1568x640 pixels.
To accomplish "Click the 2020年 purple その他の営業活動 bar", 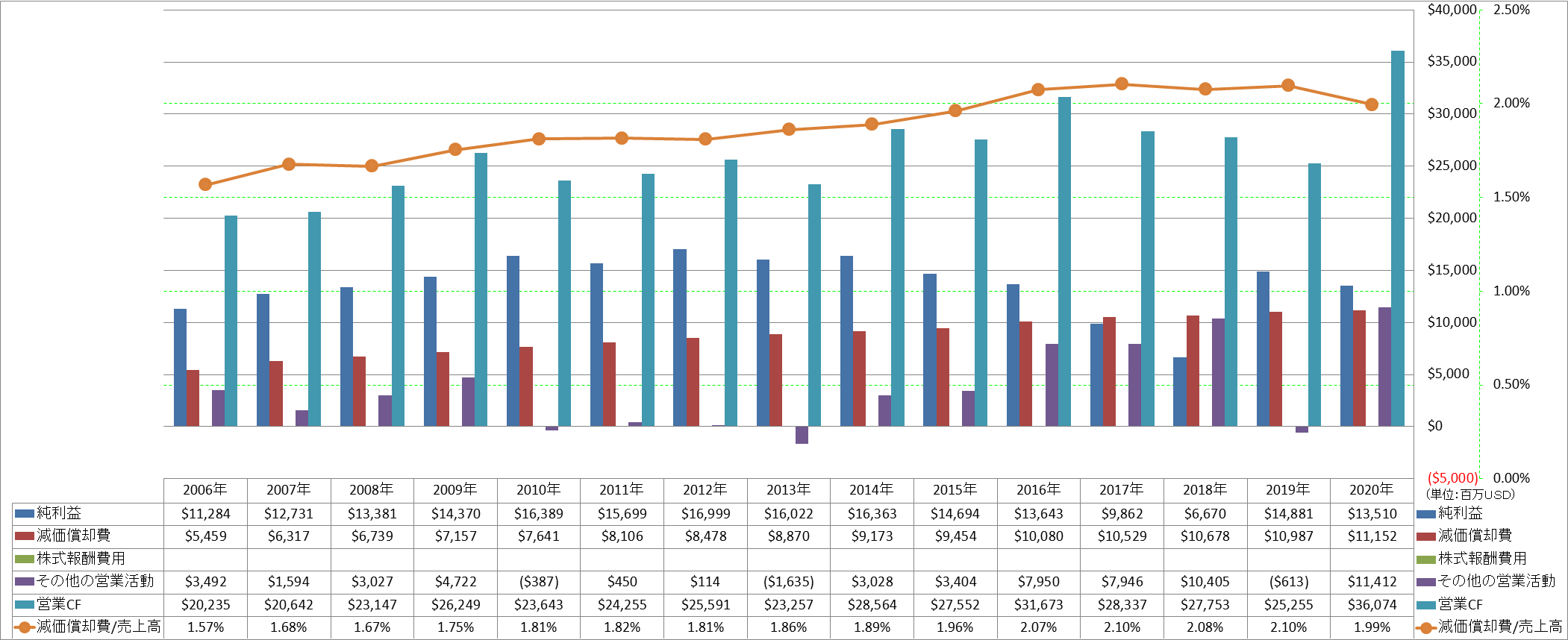I will point(1384,367).
